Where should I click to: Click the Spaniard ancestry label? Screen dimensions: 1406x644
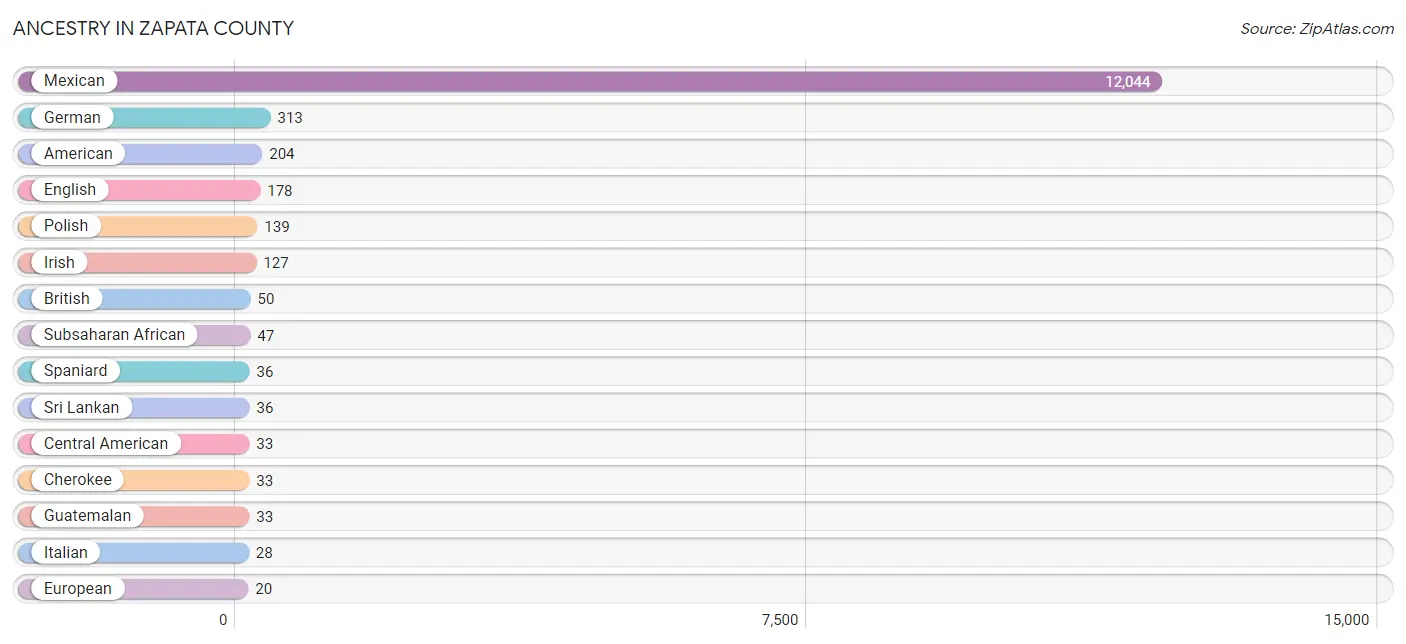[x=75, y=371]
